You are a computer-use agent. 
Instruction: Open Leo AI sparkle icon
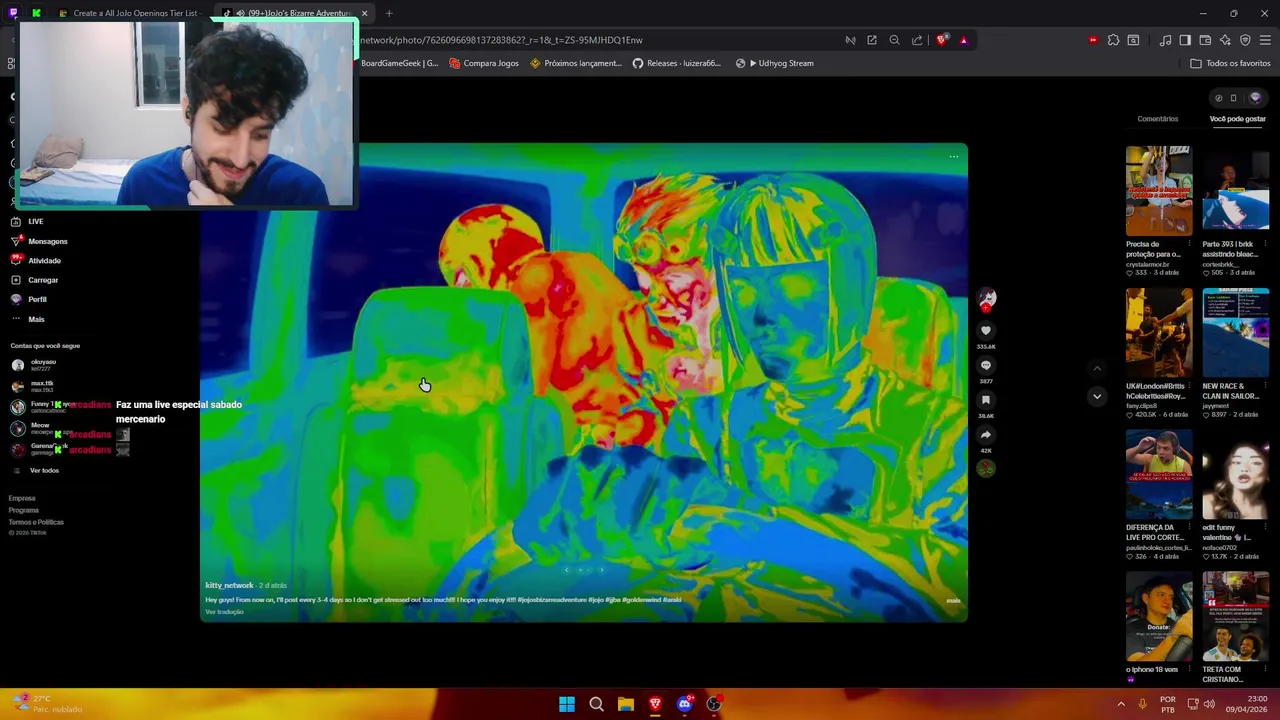pyautogui.click(x=1225, y=40)
